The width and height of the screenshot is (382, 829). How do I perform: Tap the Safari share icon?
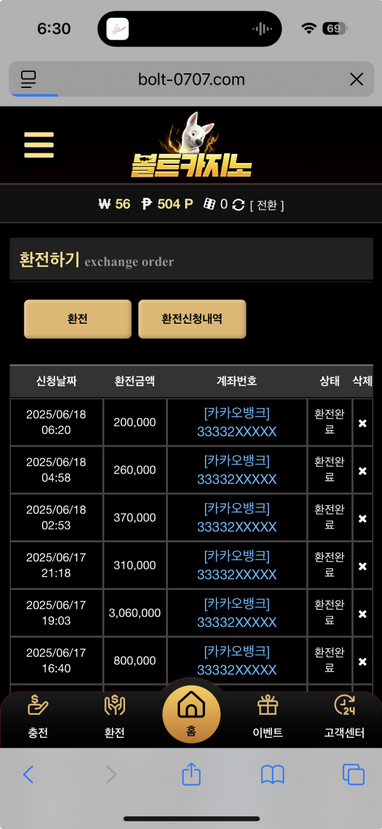(x=191, y=775)
